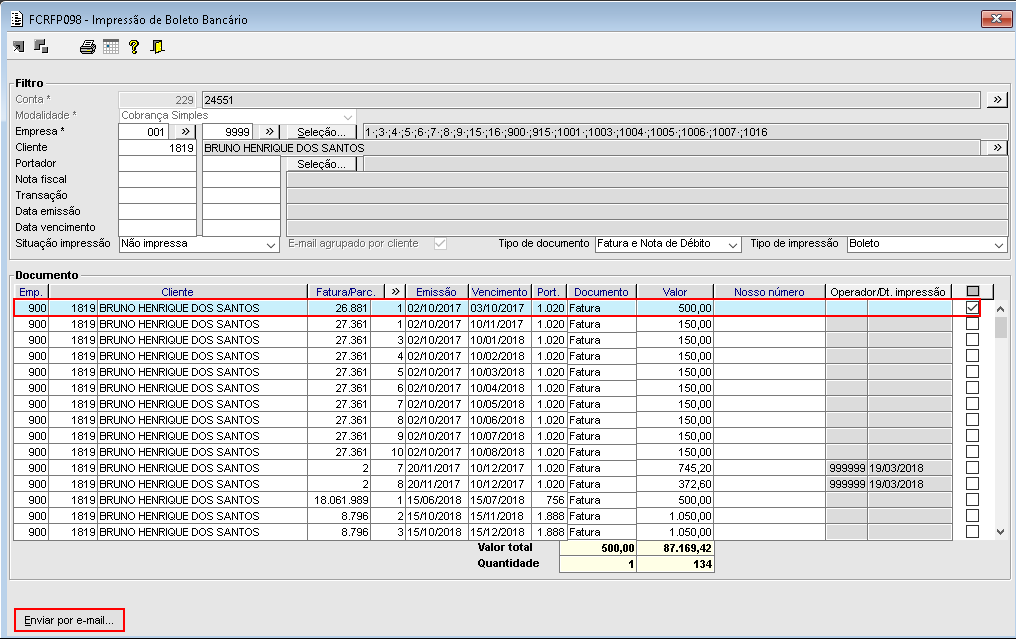The height and width of the screenshot is (639, 1016).
Task: Check the row with vencimento 10/03/2018
Action: point(972,372)
